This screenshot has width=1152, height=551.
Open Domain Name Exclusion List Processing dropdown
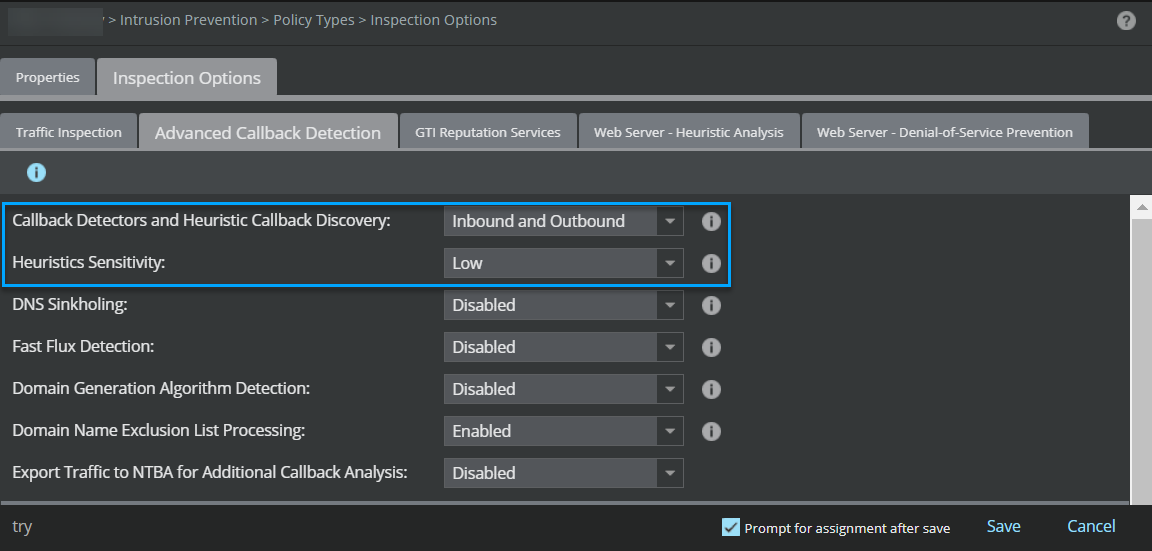point(564,431)
